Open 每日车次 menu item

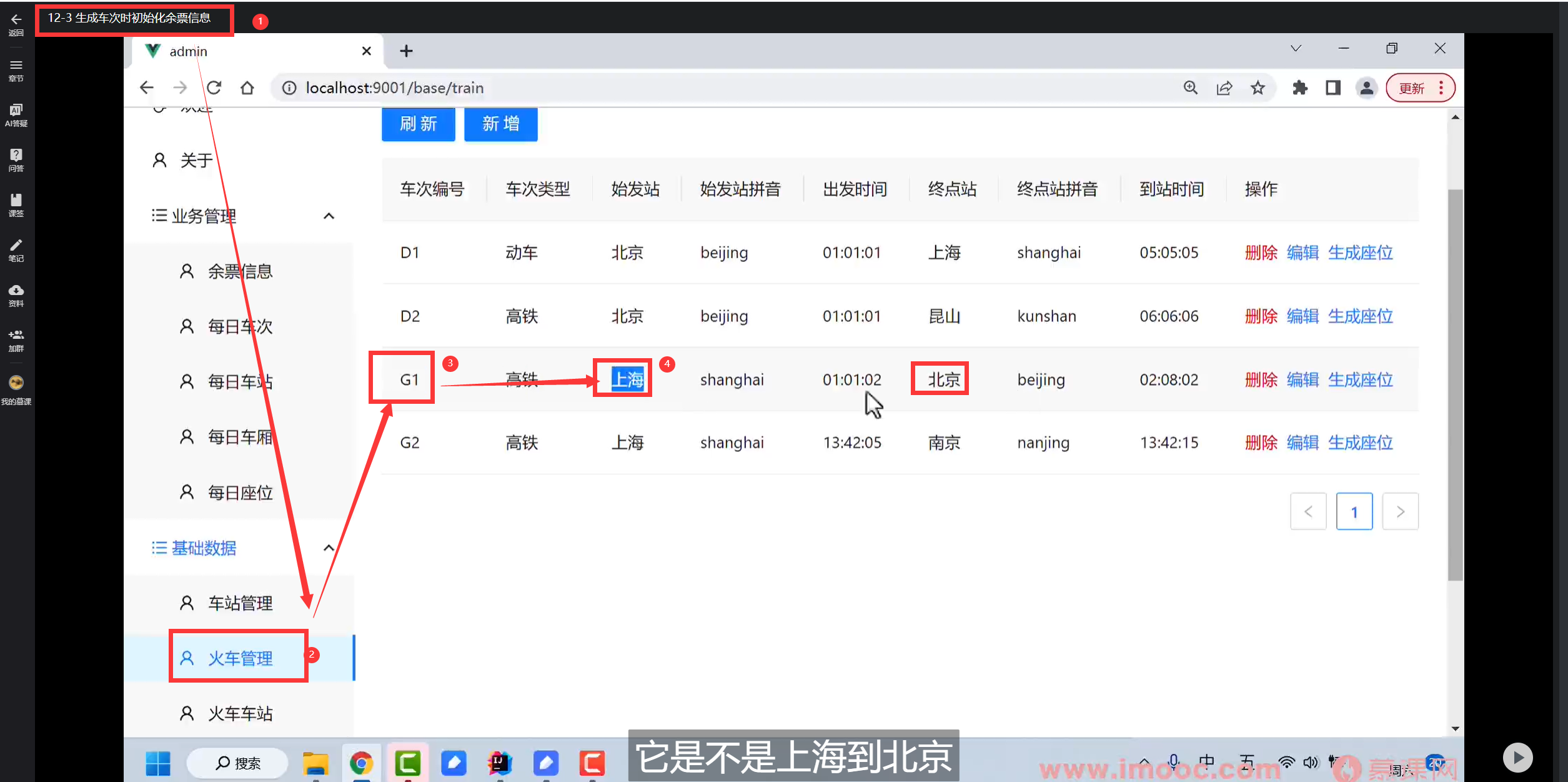240,327
